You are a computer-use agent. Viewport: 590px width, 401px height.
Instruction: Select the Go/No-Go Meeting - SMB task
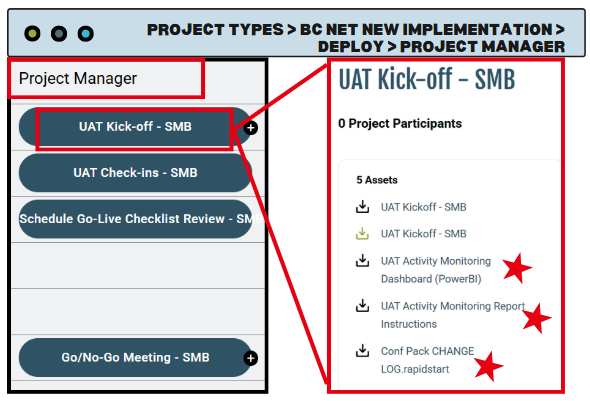coord(135,357)
